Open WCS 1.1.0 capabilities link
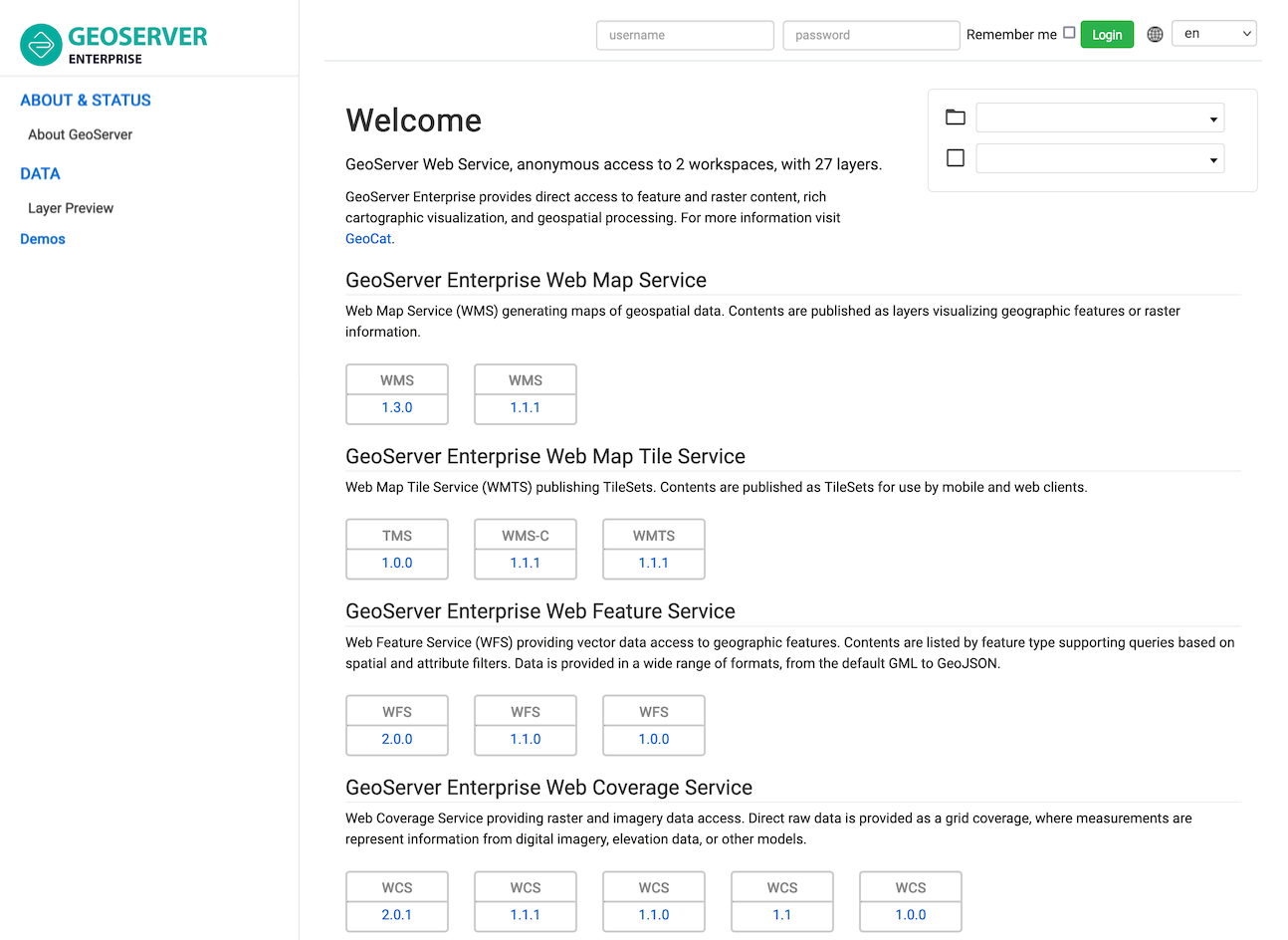This screenshot has height=940, width=1288. pos(654,914)
